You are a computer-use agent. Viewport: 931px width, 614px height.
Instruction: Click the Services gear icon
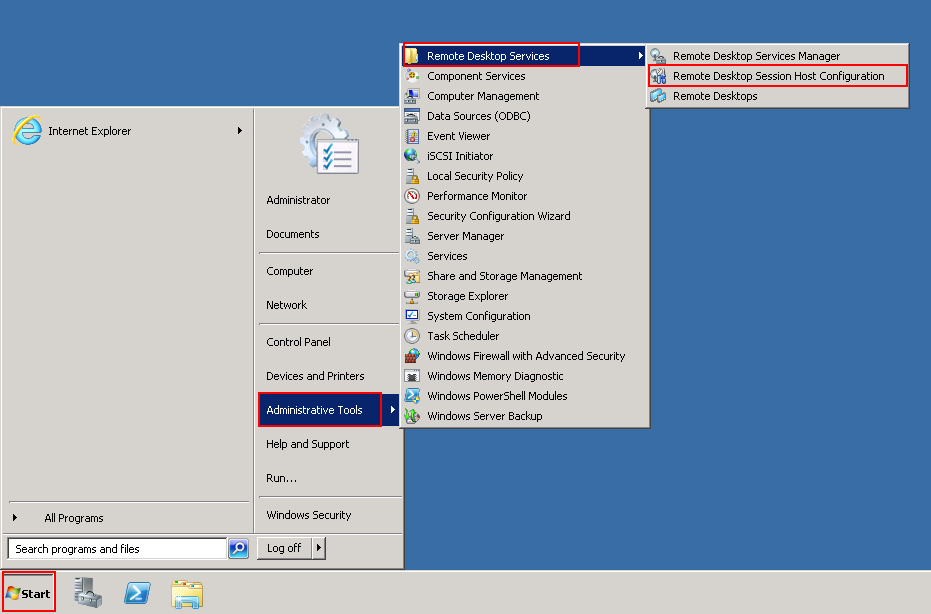pyautogui.click(x=412, y=256)
